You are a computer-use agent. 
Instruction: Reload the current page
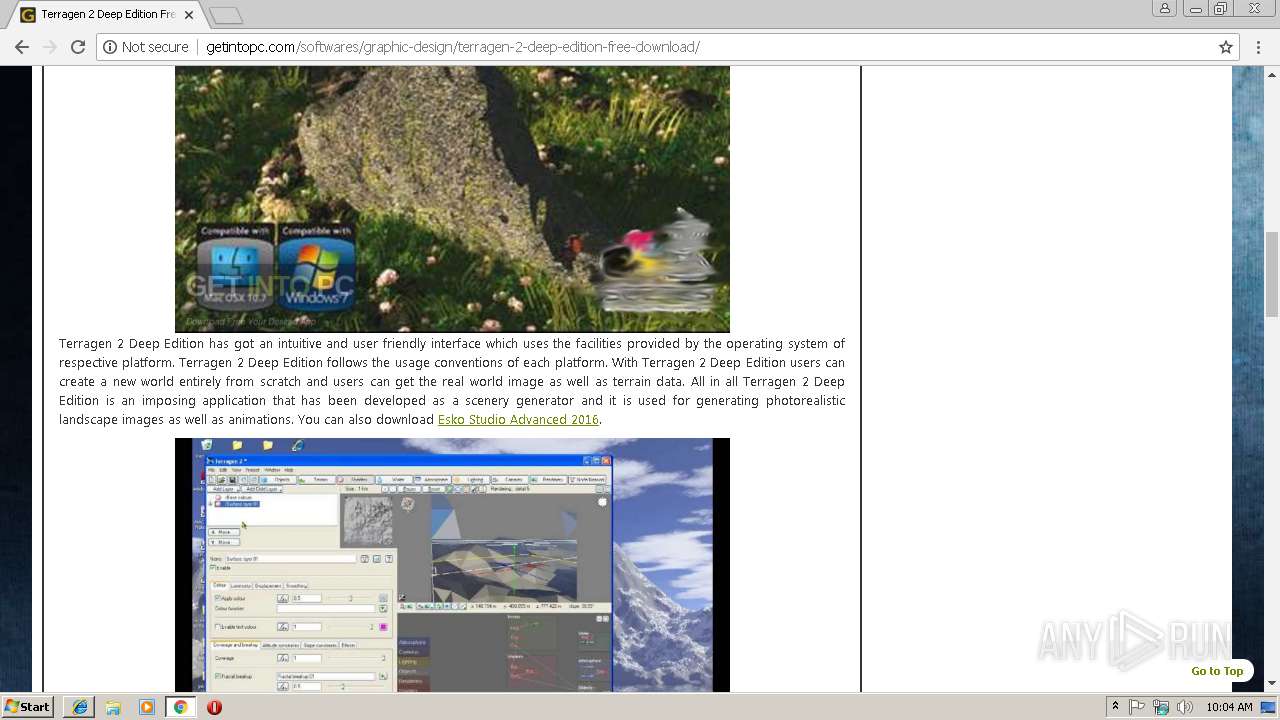78,47
